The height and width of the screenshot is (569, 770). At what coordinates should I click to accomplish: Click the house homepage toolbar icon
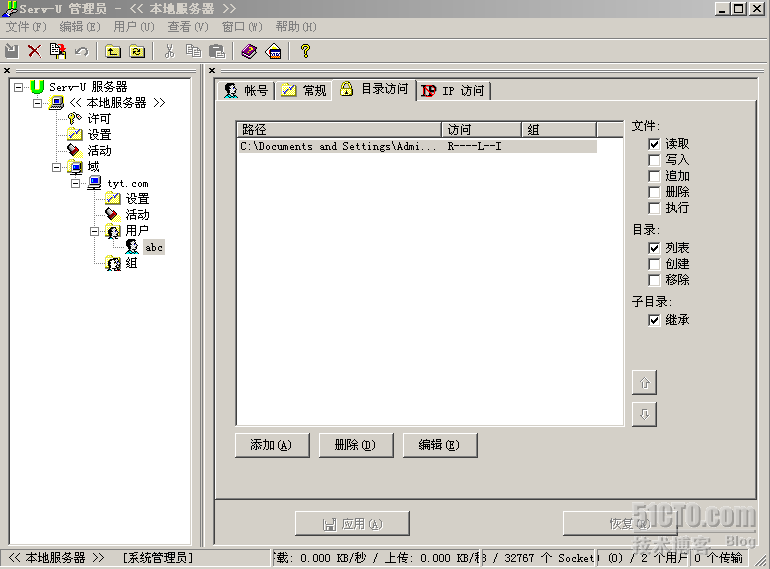(273, 51)
